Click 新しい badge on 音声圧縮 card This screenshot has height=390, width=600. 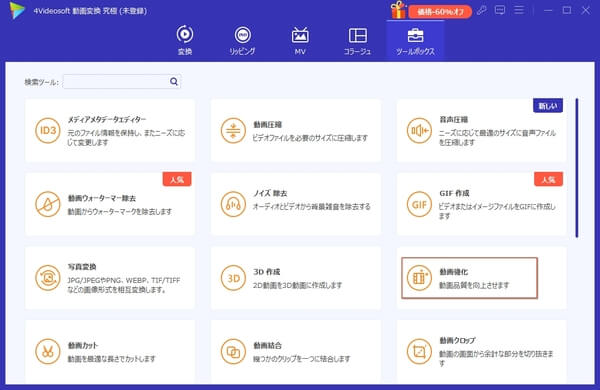tap(548, 106)
